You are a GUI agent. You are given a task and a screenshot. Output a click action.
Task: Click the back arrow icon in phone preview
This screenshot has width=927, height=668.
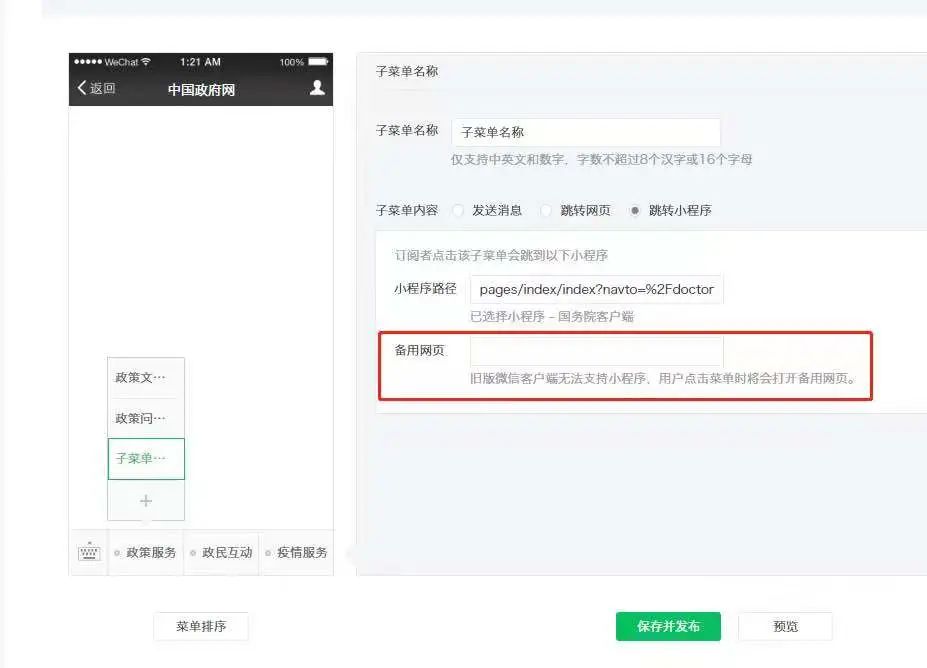point(82,88)
